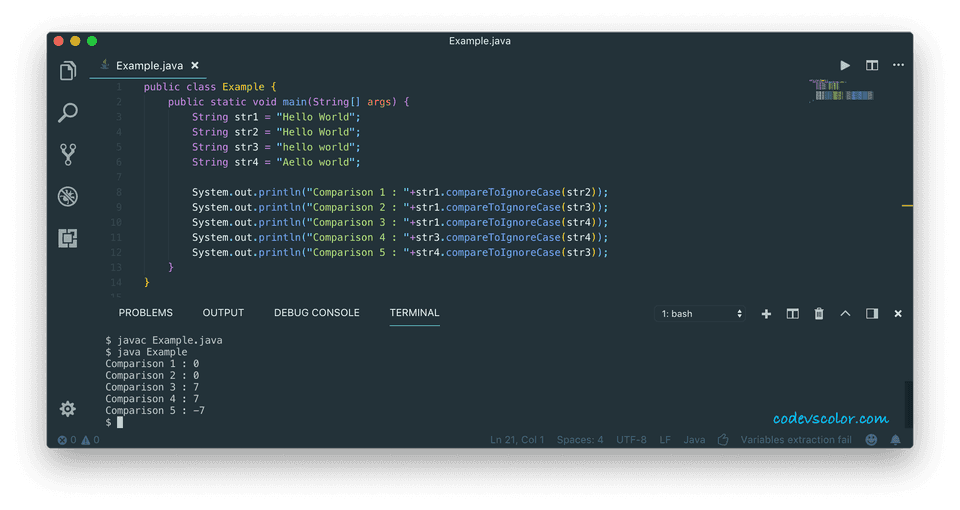
Task: Split the editor to the side
Action: pos(872,66)
